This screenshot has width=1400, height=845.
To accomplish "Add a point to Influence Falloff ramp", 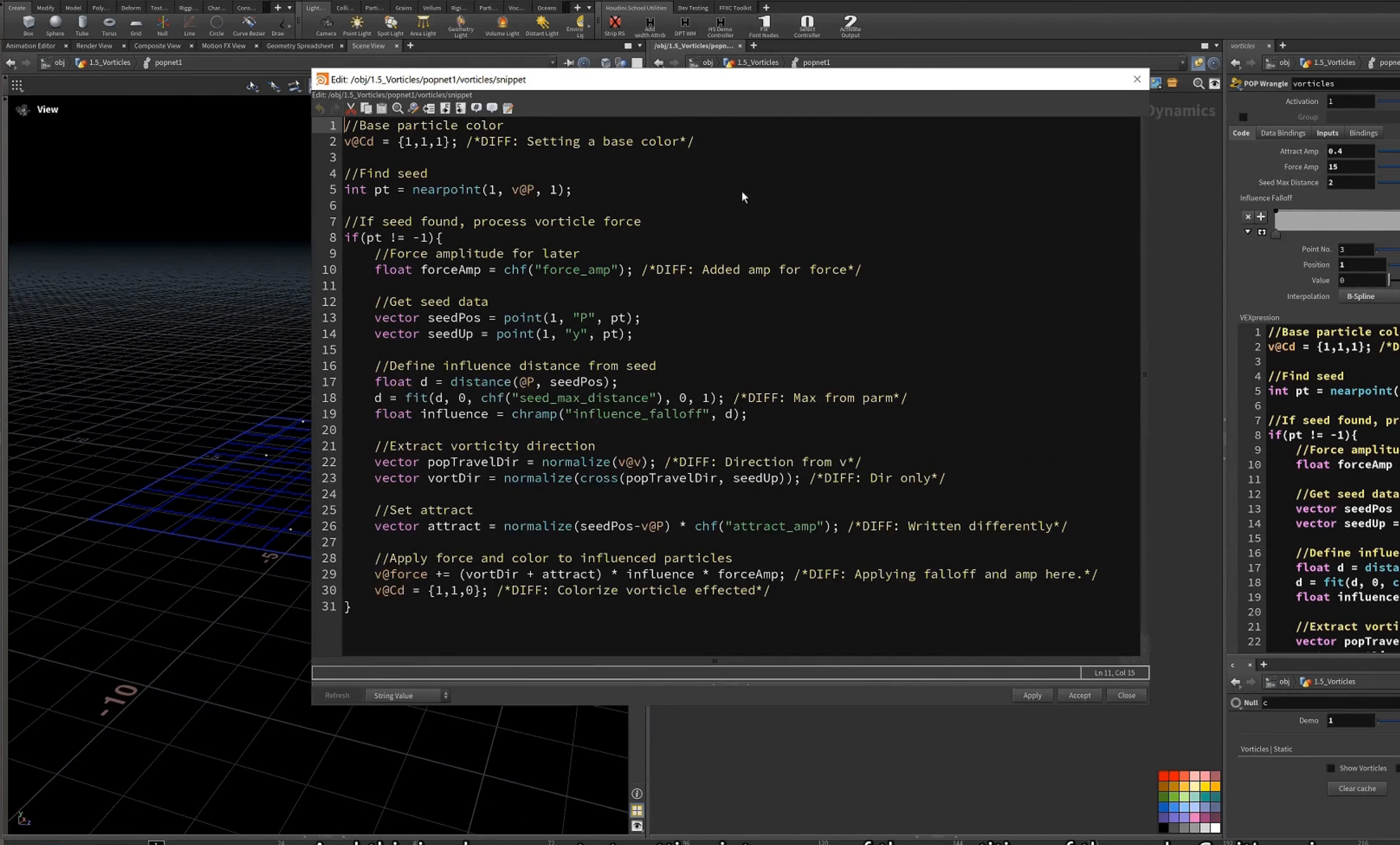I will (x=1261, y=217).
